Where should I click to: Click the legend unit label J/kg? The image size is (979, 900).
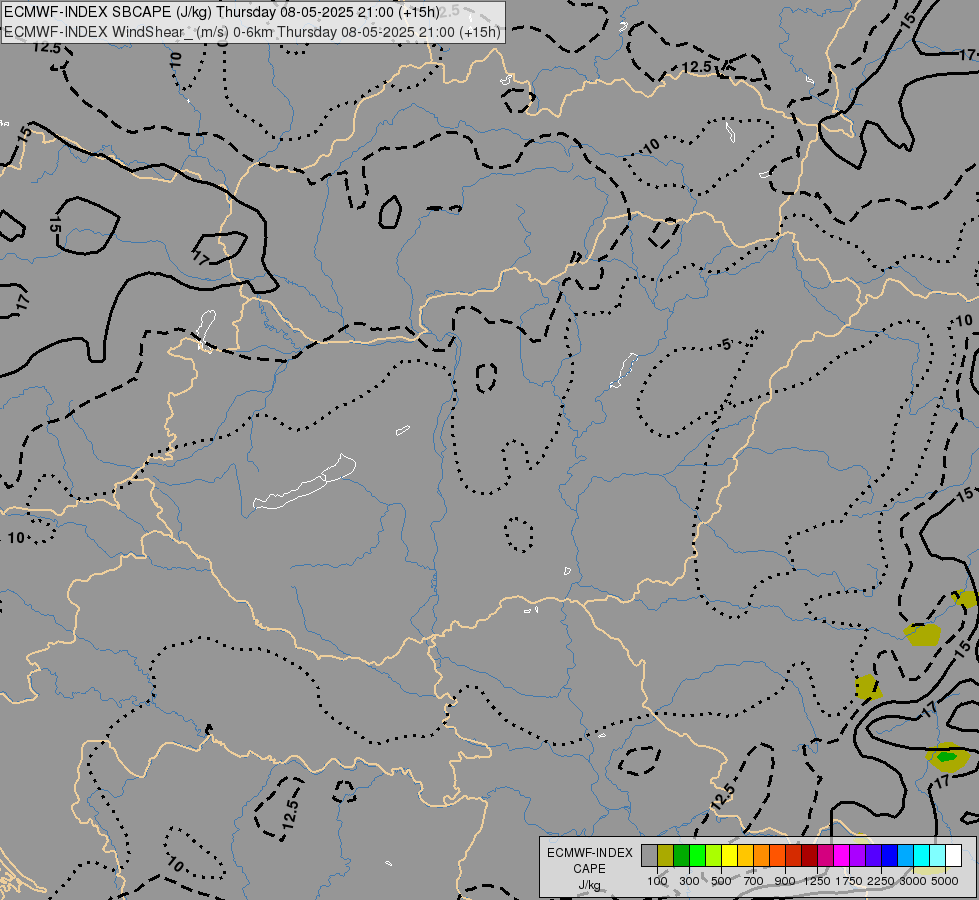(589, 885)
